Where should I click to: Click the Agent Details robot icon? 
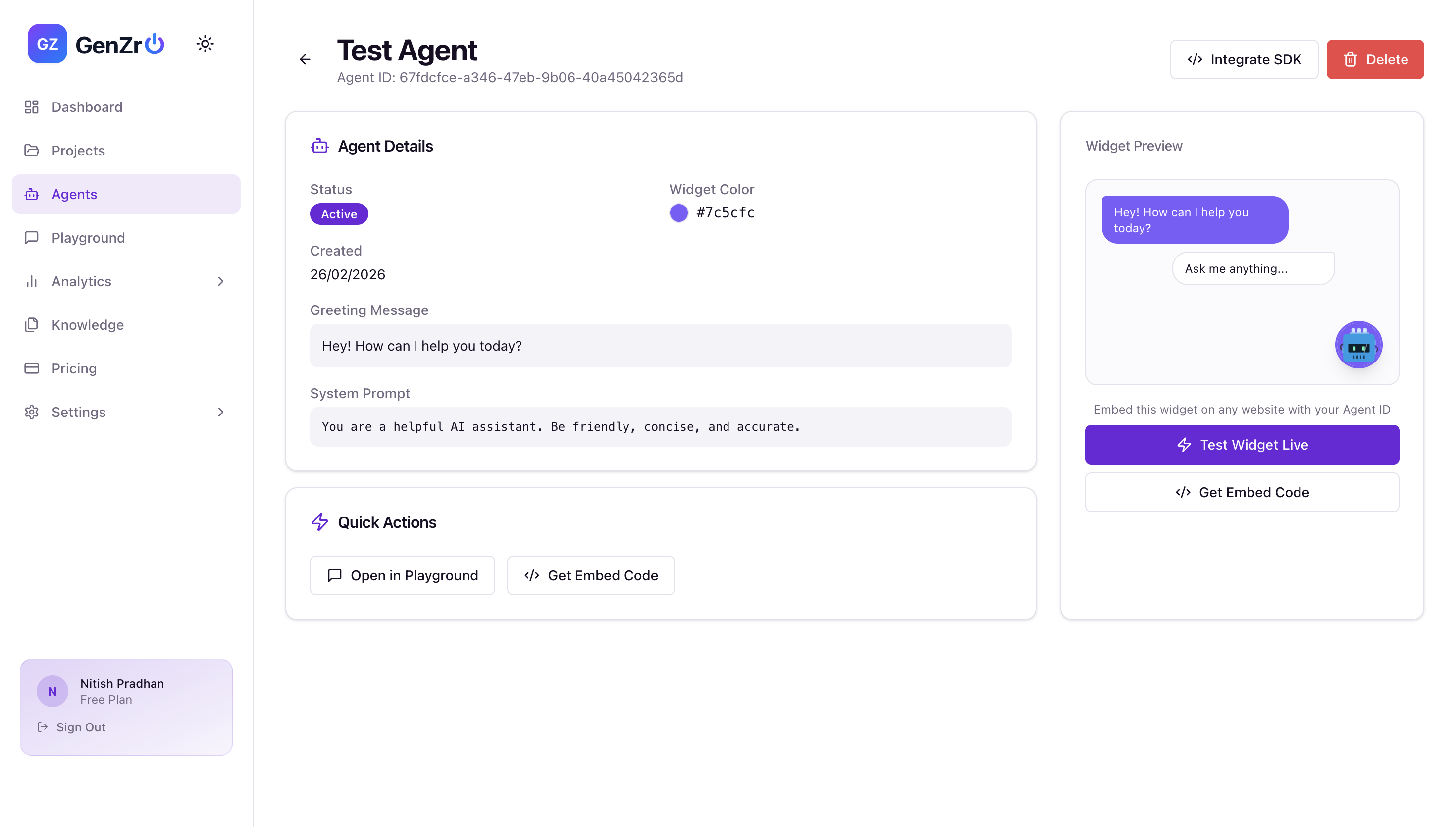click(320, 146)
